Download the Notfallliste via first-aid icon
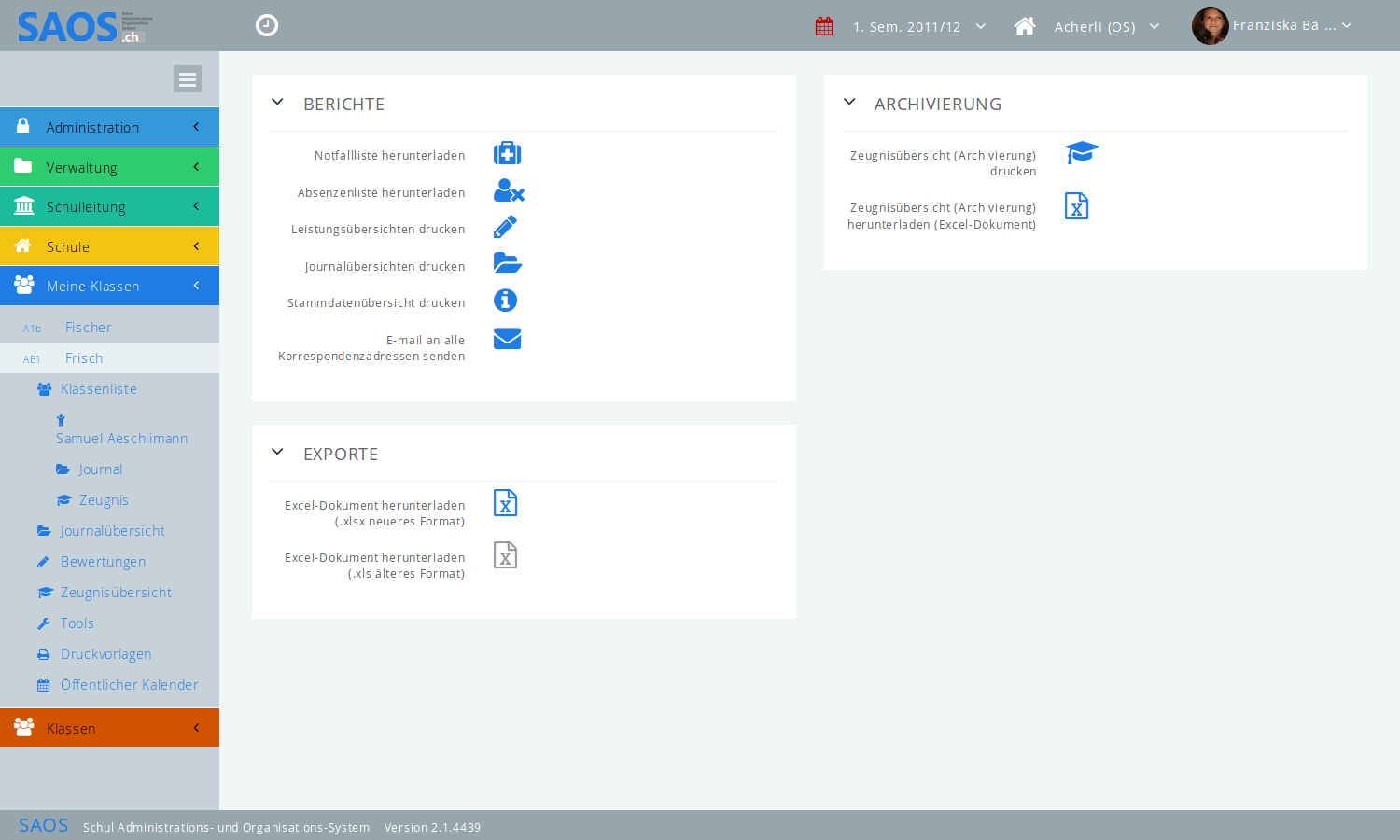Image resolution: width=1400 pixels, height=840 pixels. coord(507,153)
